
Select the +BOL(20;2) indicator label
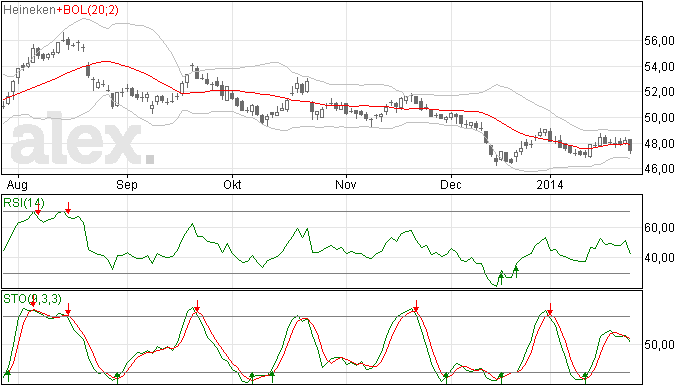pyautogui.click(x=87, y=10)
